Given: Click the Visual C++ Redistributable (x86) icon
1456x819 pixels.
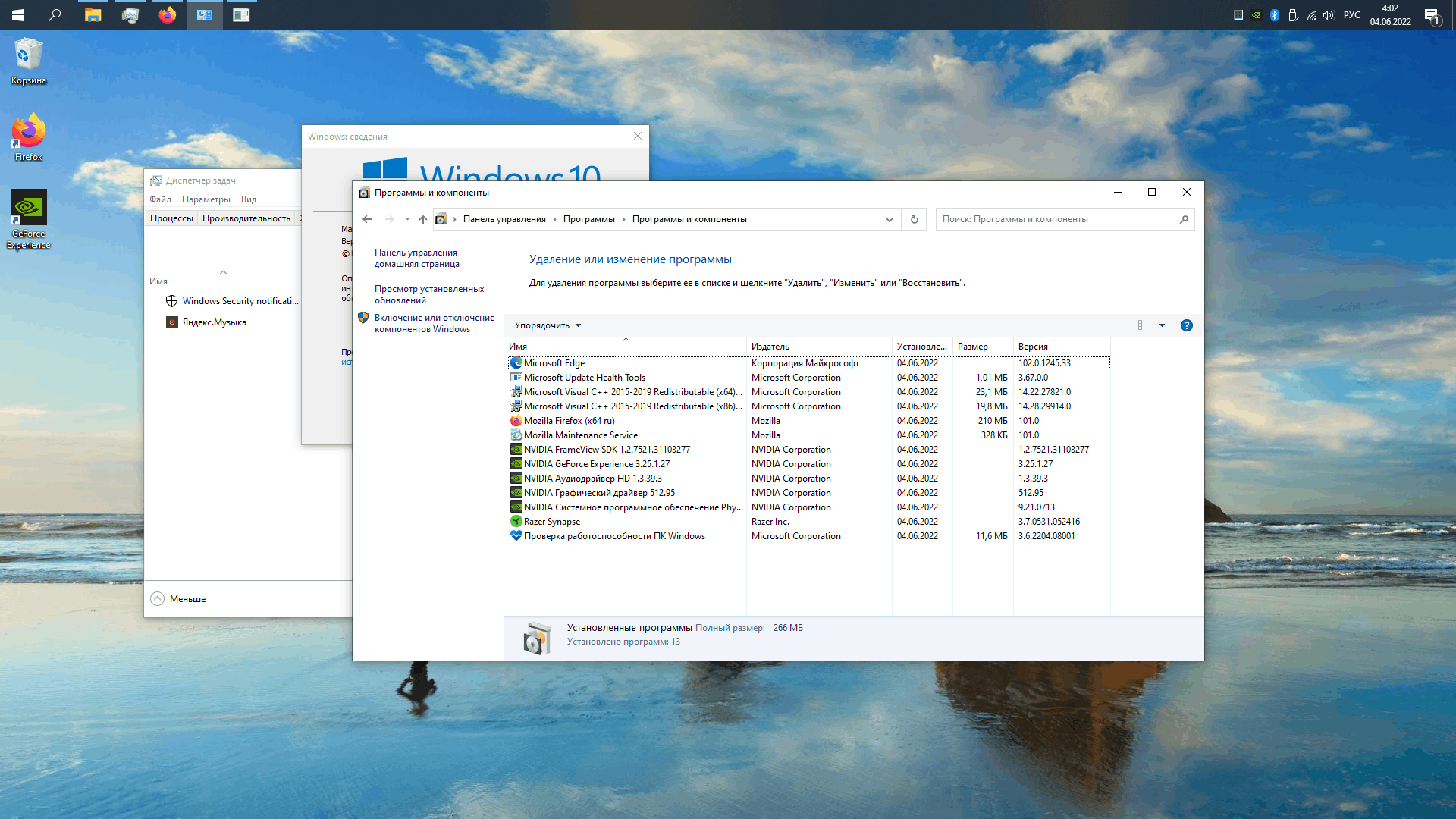Looking at the screenshot, I should pos(516,406).
